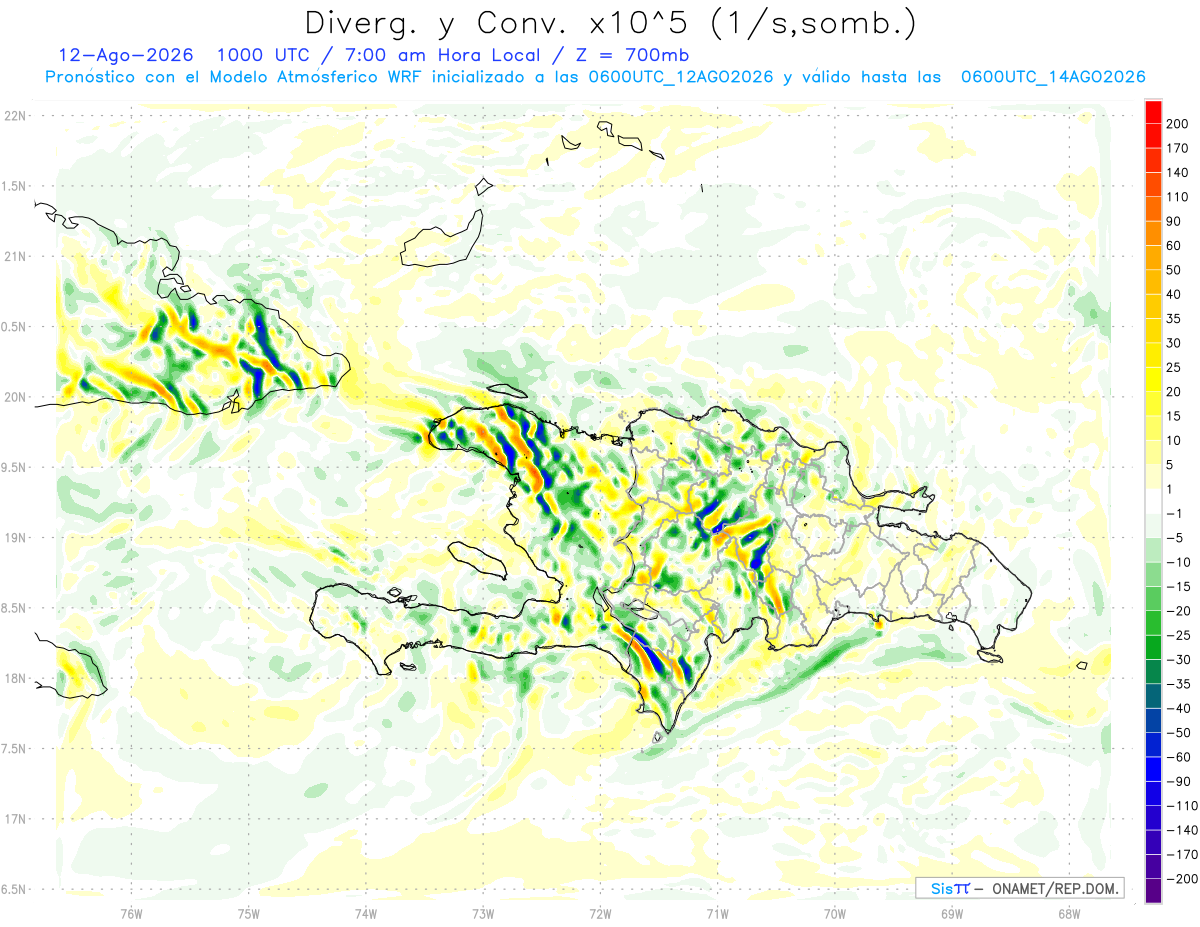
Task: Click the '75W' longitude label
Action: [249, 914]
